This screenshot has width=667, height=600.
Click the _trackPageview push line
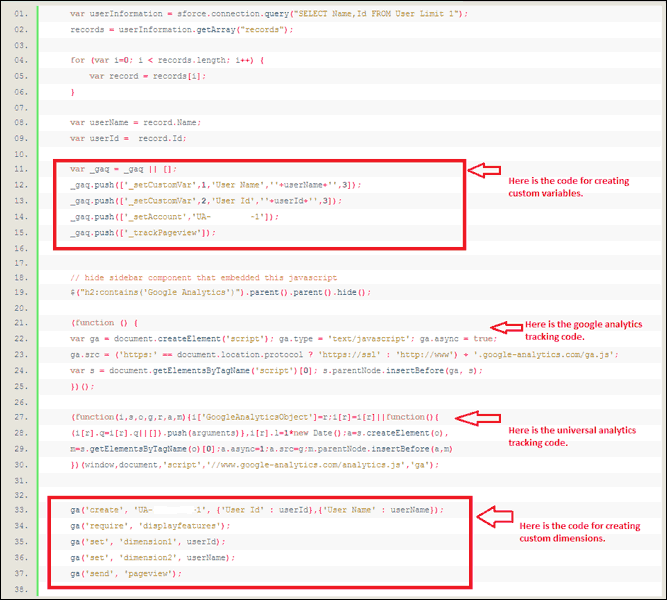click(x=143, y=232)
